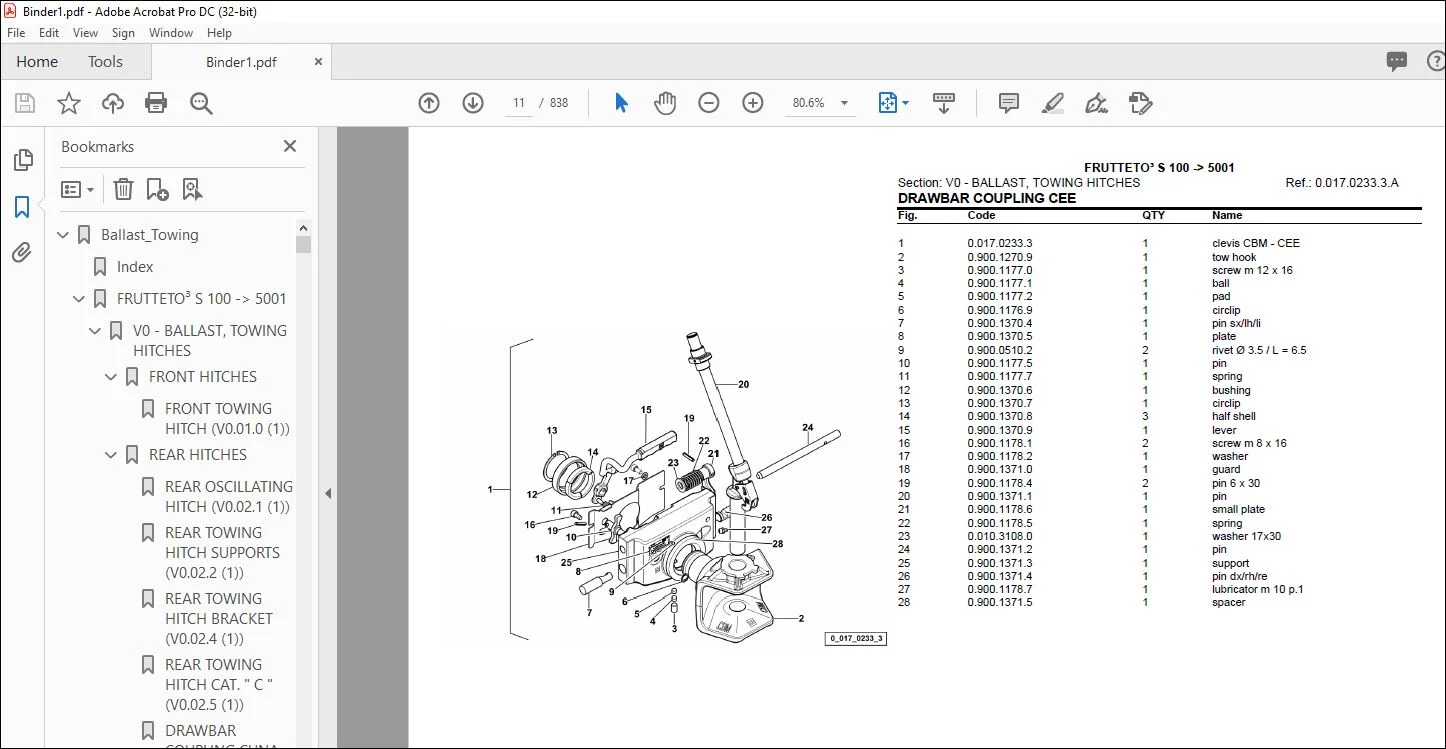Click the "clevis CBM - CEE" part name
Screen dimensions: 1446x749
(x=1256, y=243)
